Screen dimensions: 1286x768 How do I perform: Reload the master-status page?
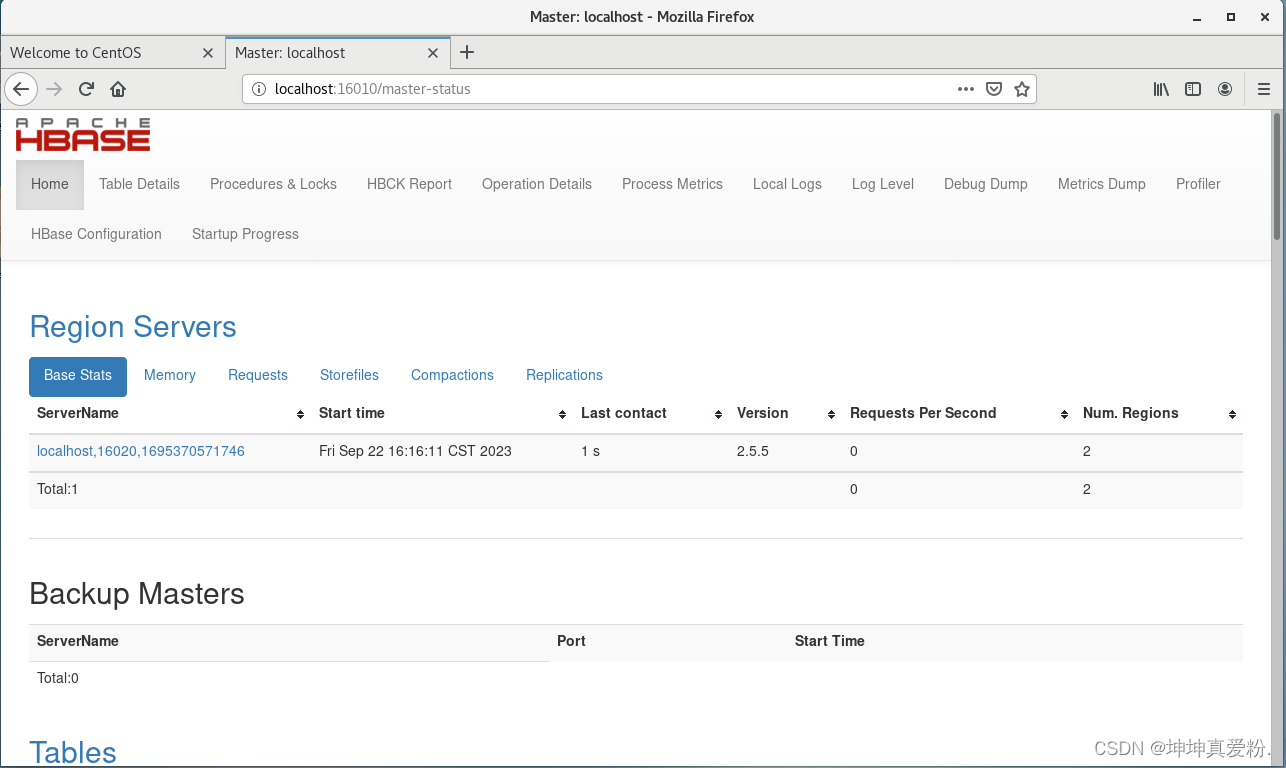coord(86,89)
